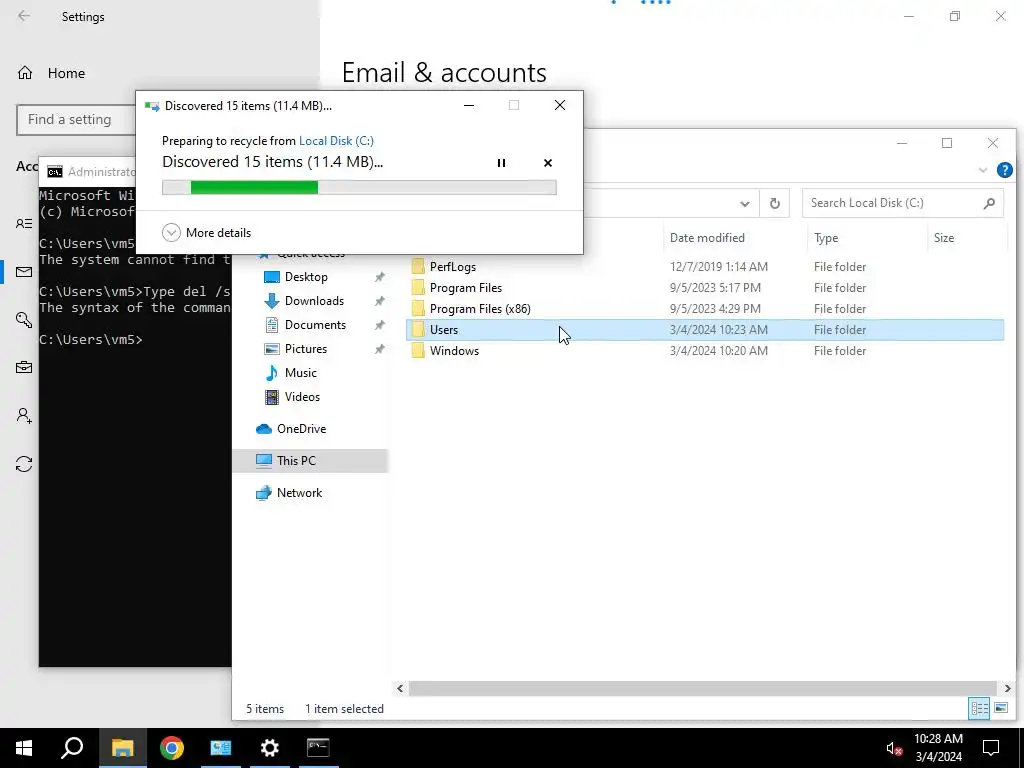Click "1 item selected" in status bar
Image resolution: width=1024 pixels, height=768 pixels.
click(344, 709)
